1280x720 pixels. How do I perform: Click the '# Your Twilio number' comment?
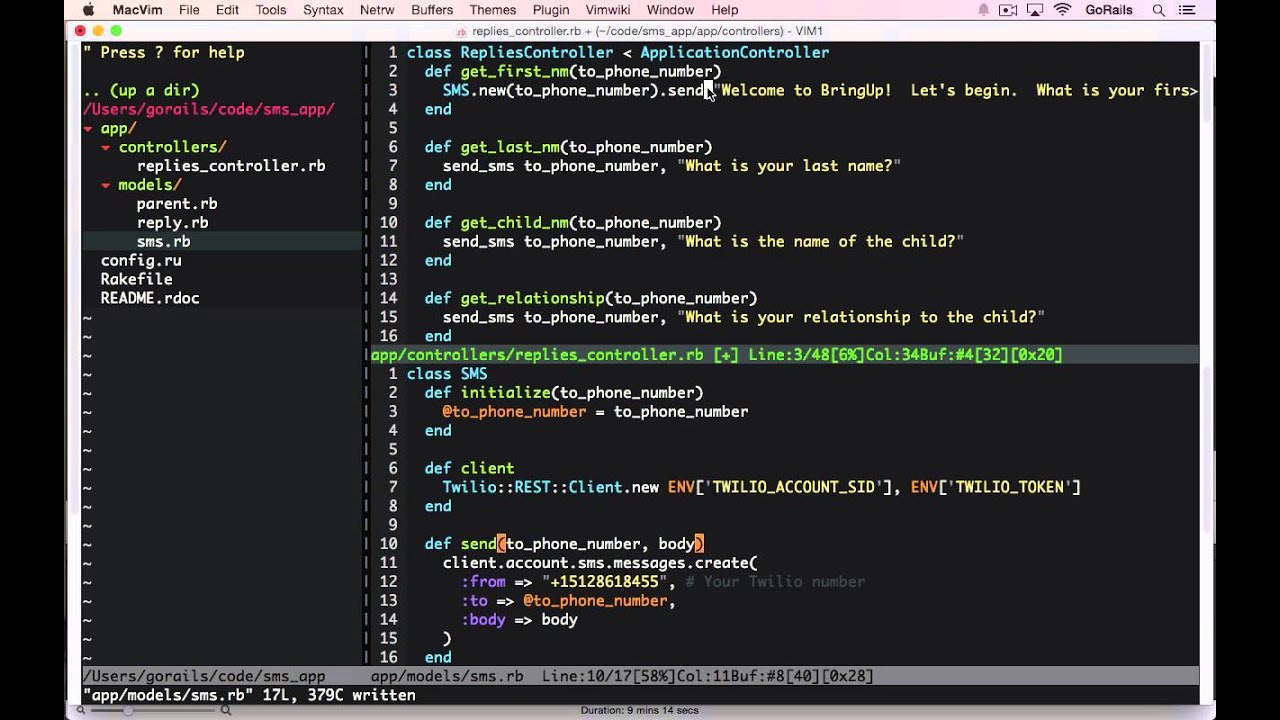[x=775, y=582]
